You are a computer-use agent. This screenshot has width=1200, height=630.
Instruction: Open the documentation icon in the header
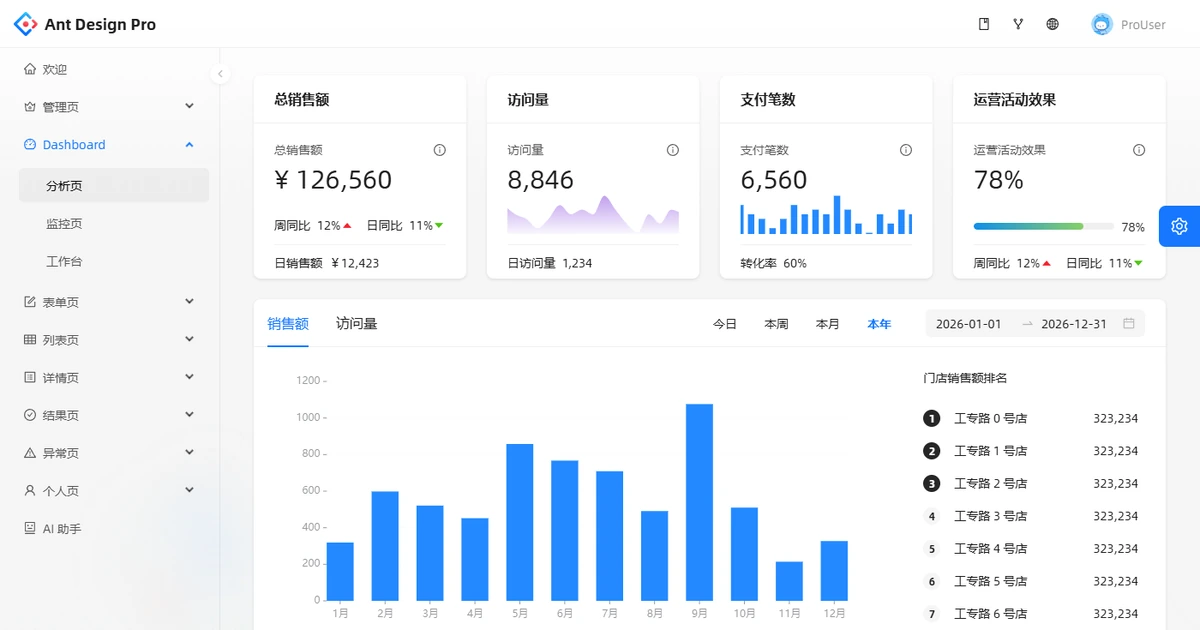[984, 24]
